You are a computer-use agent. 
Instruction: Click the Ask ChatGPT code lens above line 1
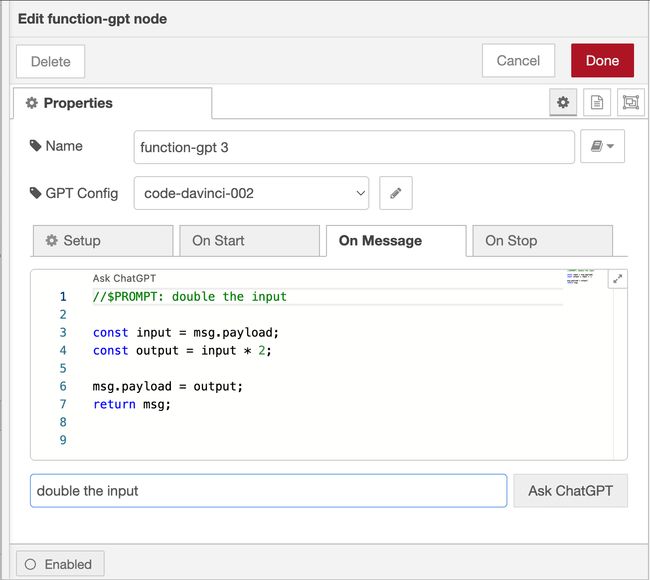point(124,278)
